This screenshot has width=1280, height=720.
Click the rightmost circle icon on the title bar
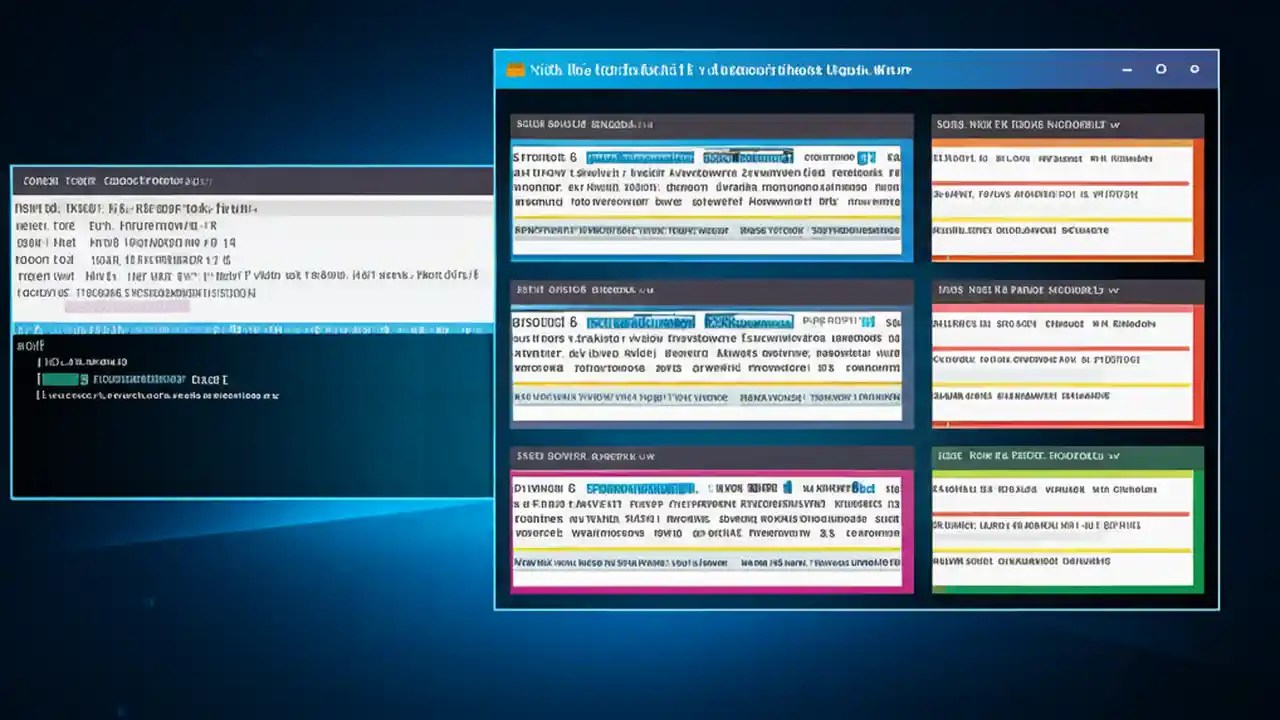[1195, 69]
